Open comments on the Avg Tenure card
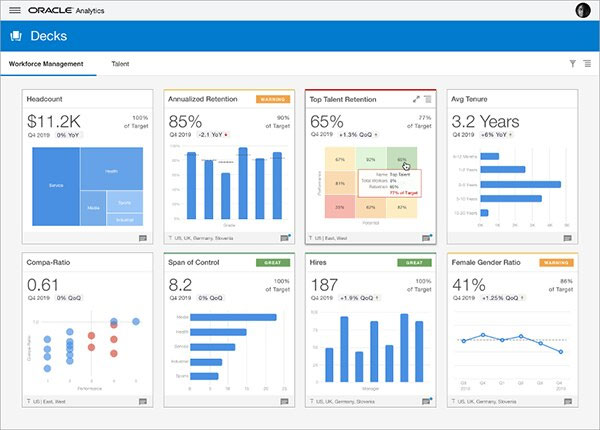 [x=567, y=238]
